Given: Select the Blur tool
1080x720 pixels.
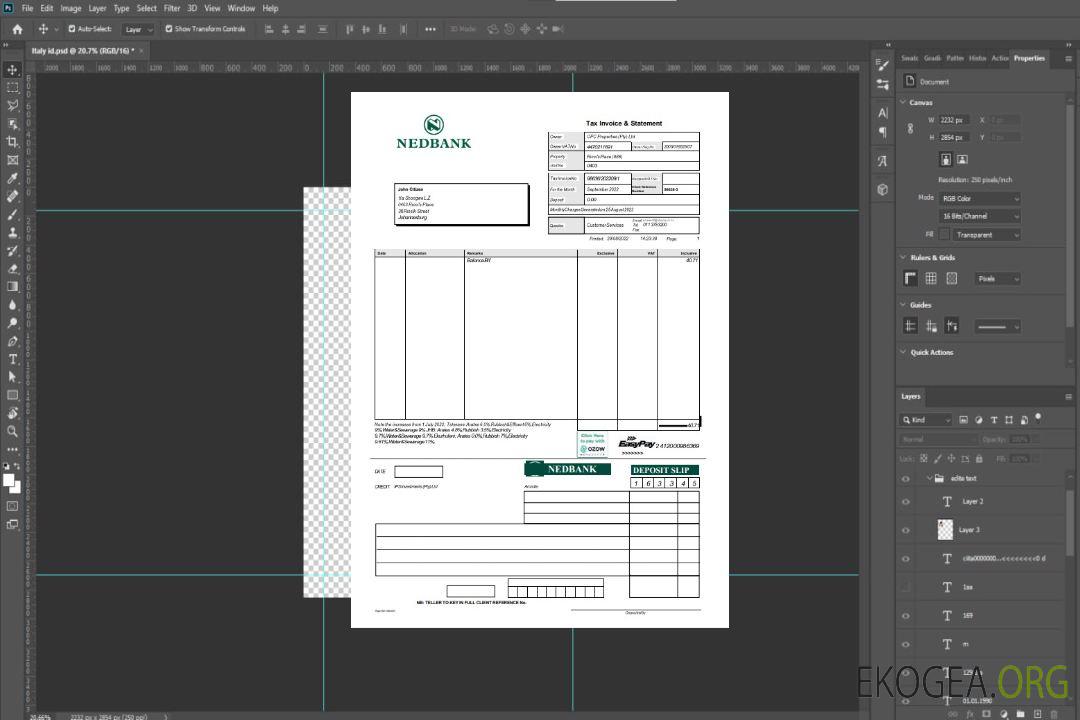Looking at the screenshot, I should (x=12, y=305).
